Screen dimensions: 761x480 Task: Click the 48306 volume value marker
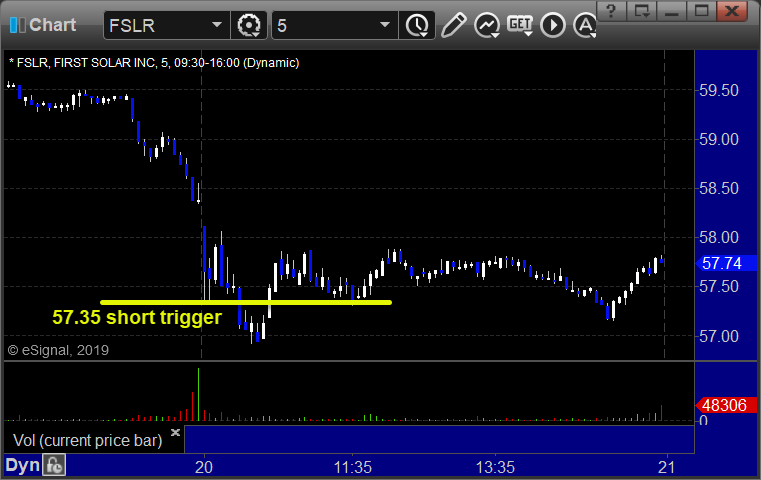(726, 405)
